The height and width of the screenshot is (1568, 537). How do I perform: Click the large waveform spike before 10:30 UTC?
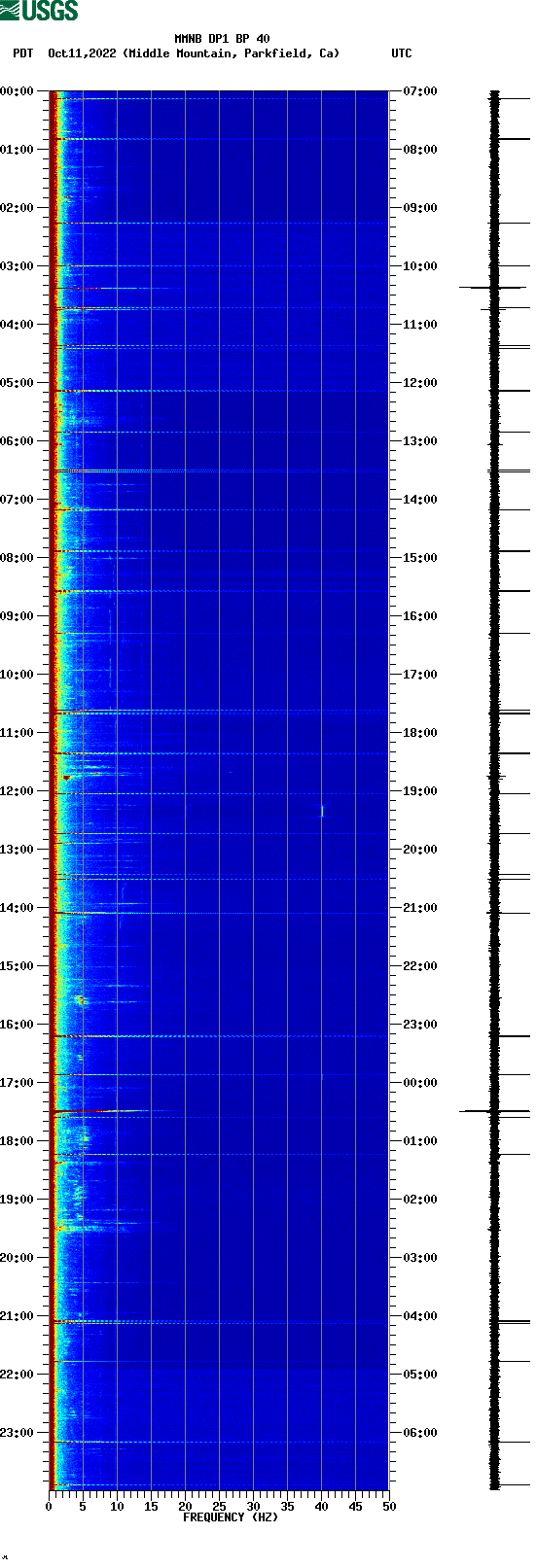[492, 288]
